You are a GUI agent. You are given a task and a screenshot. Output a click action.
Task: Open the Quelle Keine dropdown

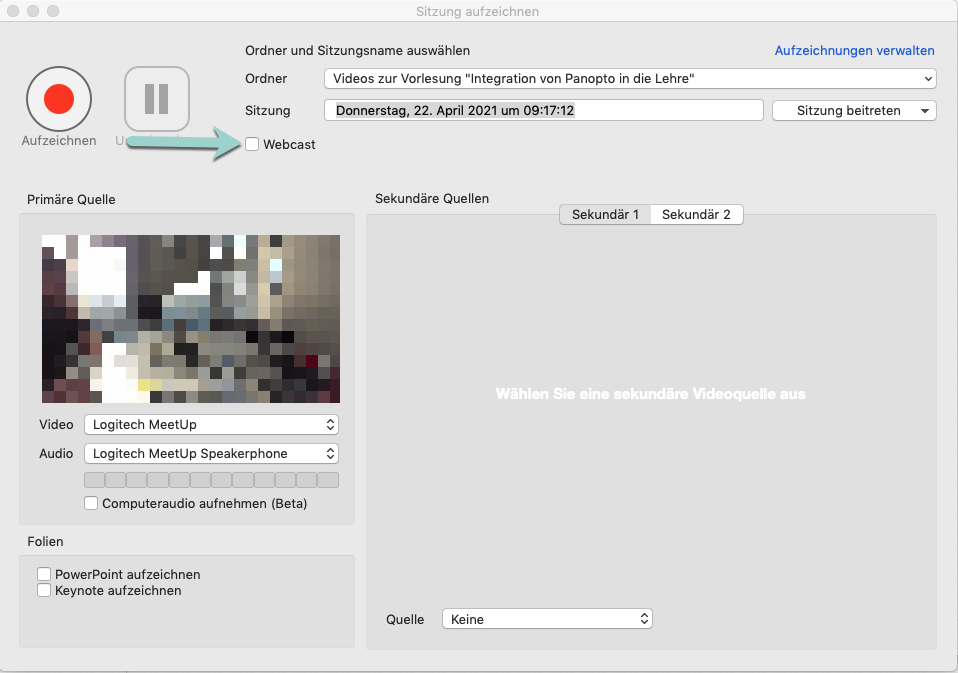(546, 619)
